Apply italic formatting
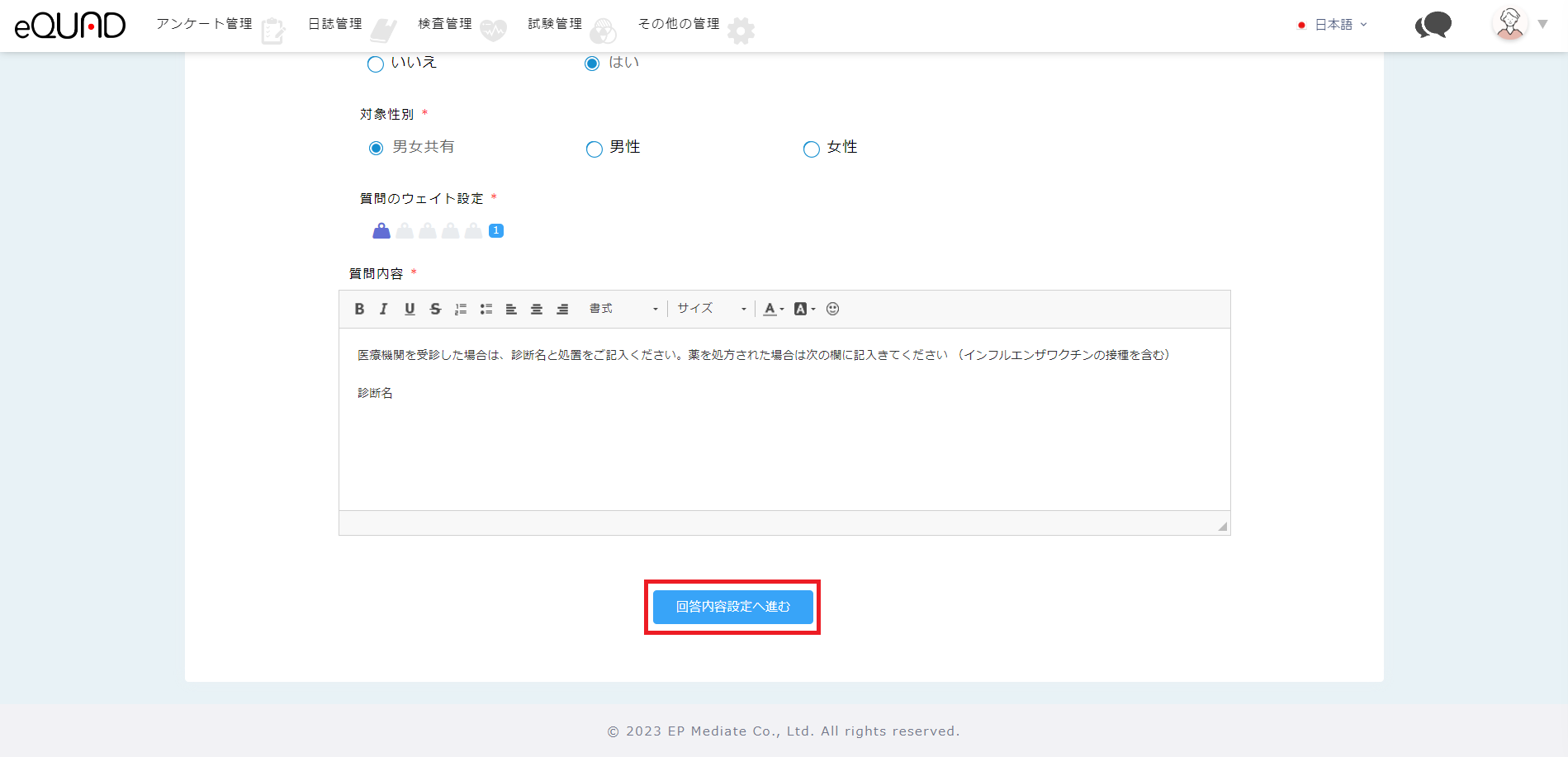This screenshot has height=757, width=1568. (x=383, y=309)
